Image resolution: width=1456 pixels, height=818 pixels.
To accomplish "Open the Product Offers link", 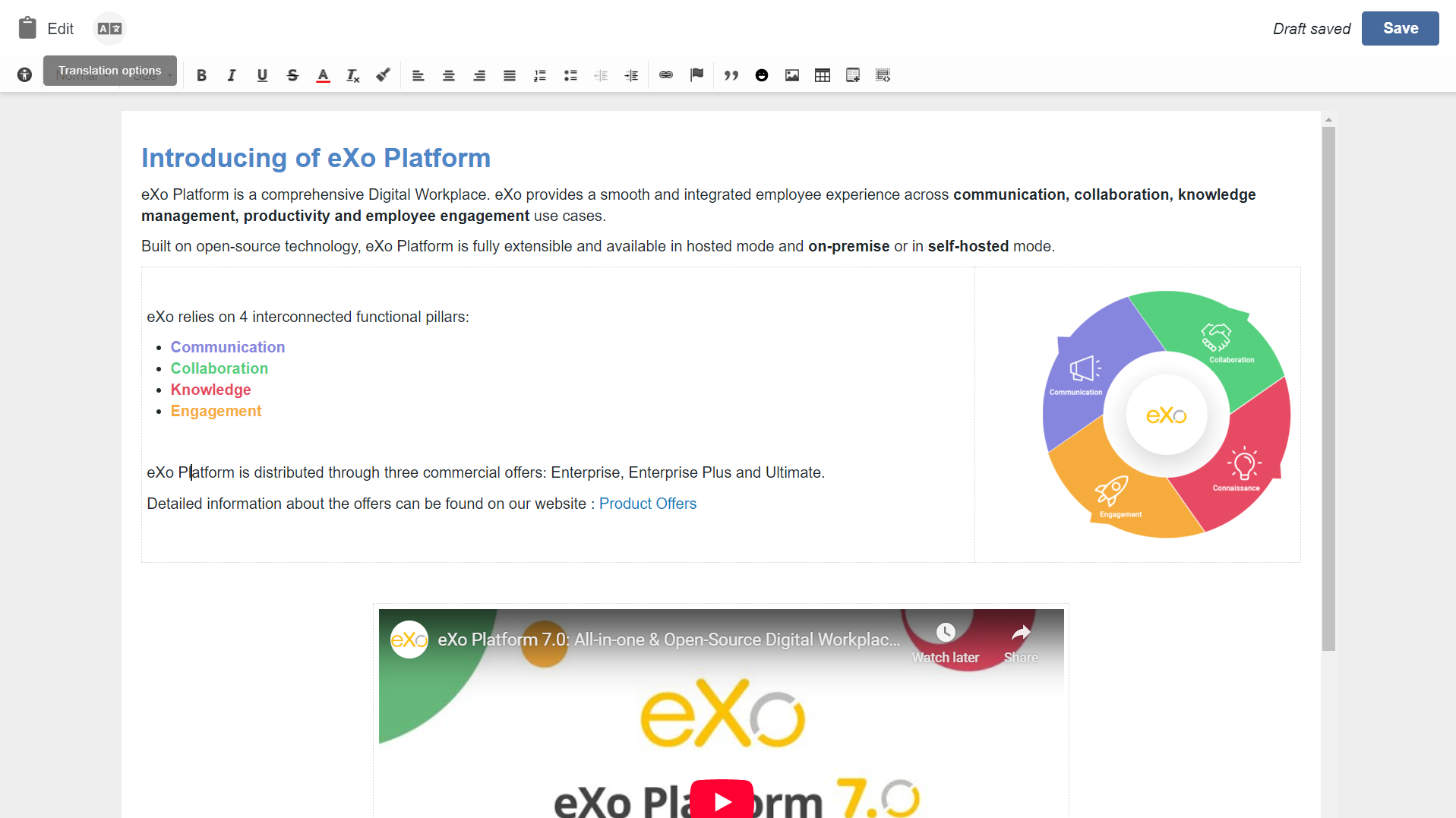I will pos(647,504).
